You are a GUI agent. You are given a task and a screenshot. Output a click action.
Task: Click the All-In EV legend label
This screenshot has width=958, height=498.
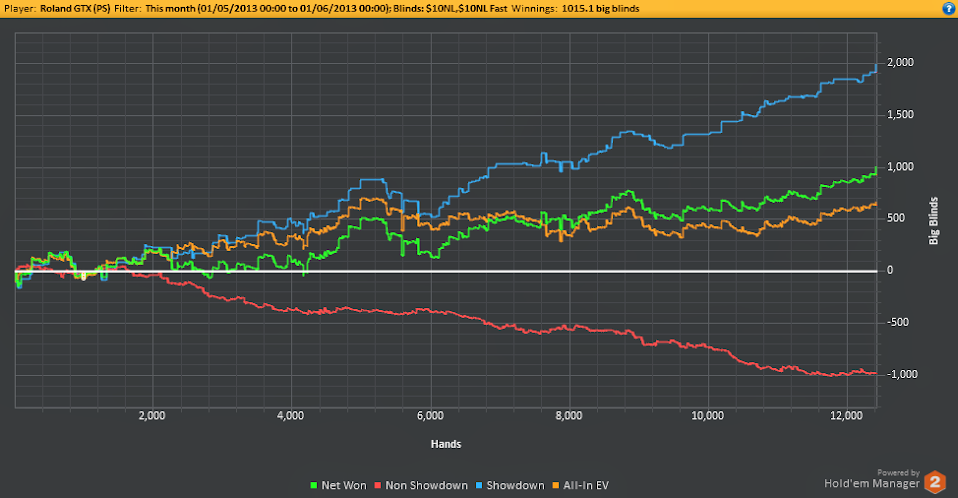coord(586,485)
